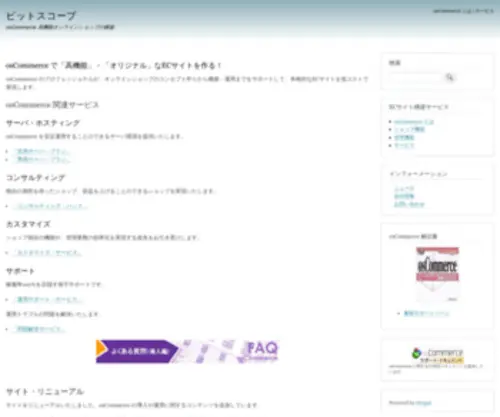This screenshot has width=500, height=417.
Task: Open 会社情報 link under インフォメーション
Action: [404, 196]
